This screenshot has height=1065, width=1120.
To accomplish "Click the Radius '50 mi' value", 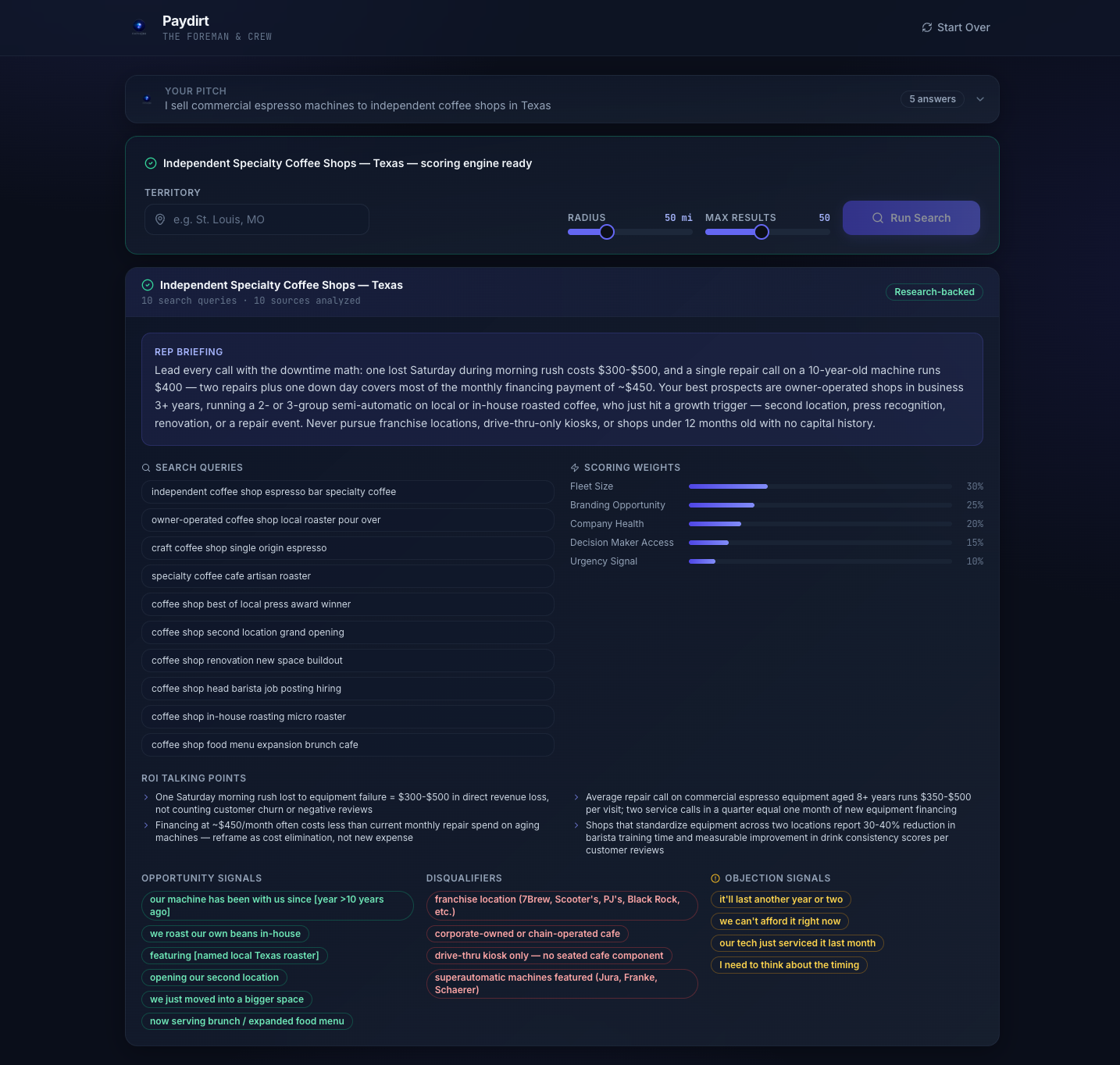I will coord(678,218).
